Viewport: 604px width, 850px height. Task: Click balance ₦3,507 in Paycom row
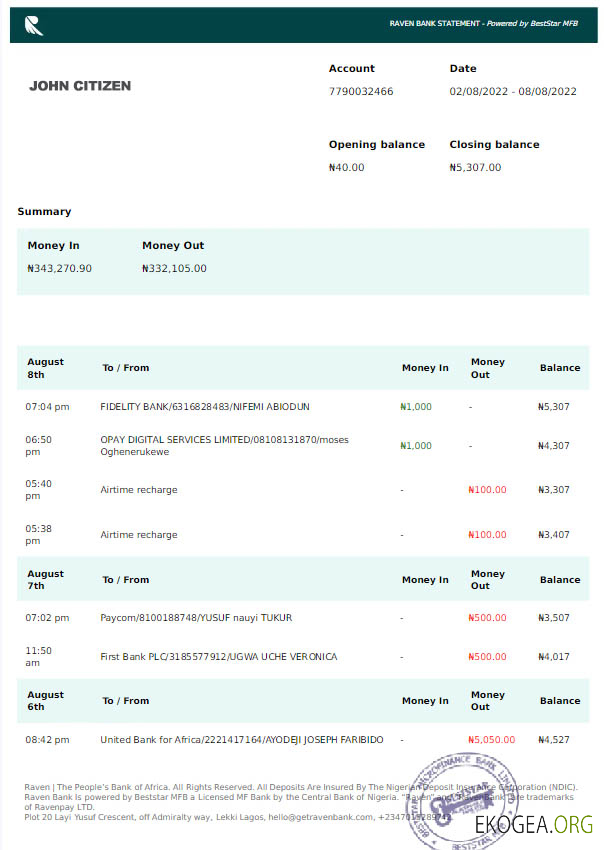click(x=554, y=617)
